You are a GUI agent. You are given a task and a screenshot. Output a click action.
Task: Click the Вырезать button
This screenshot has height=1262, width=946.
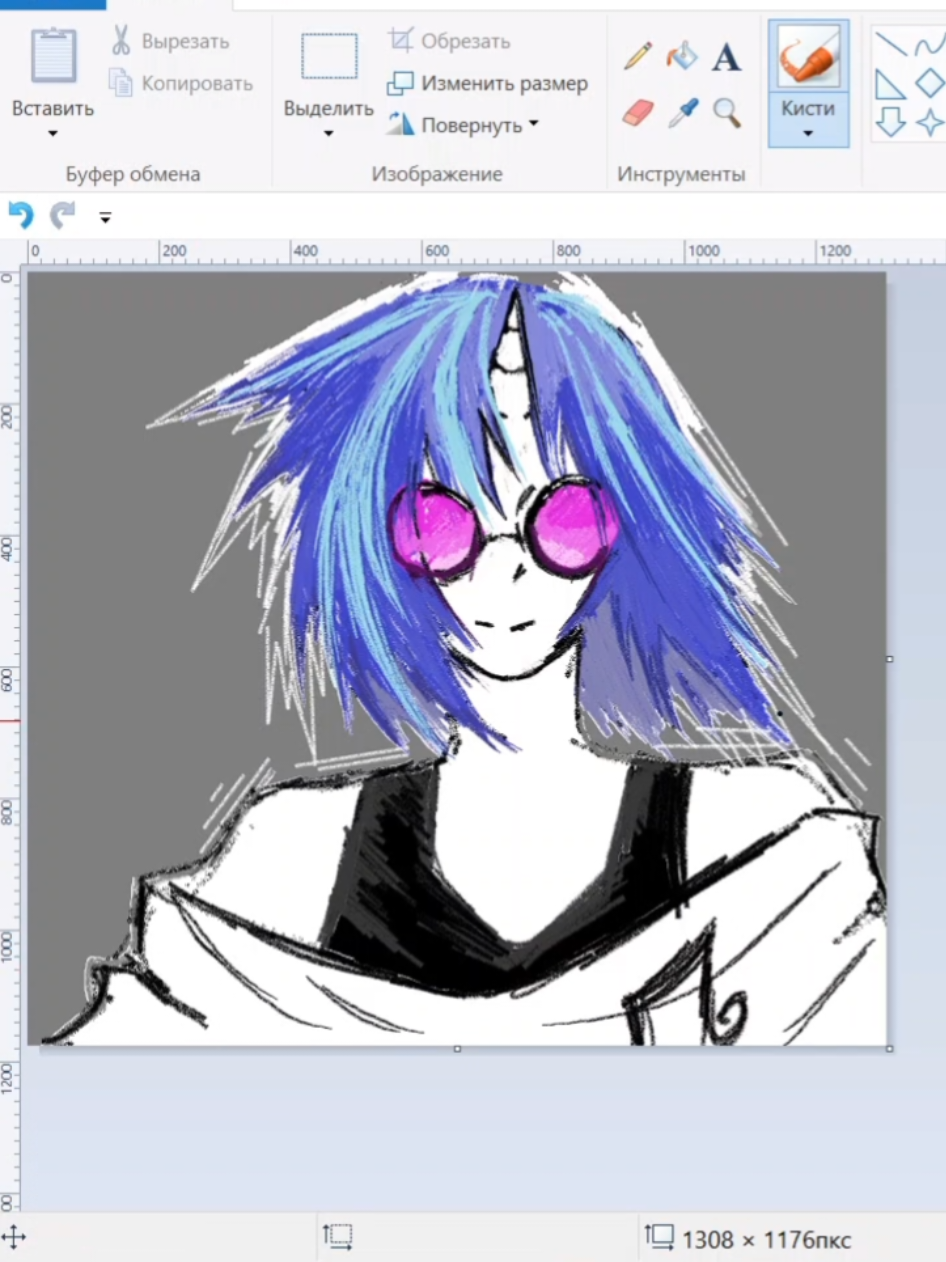tap(169, 42)
